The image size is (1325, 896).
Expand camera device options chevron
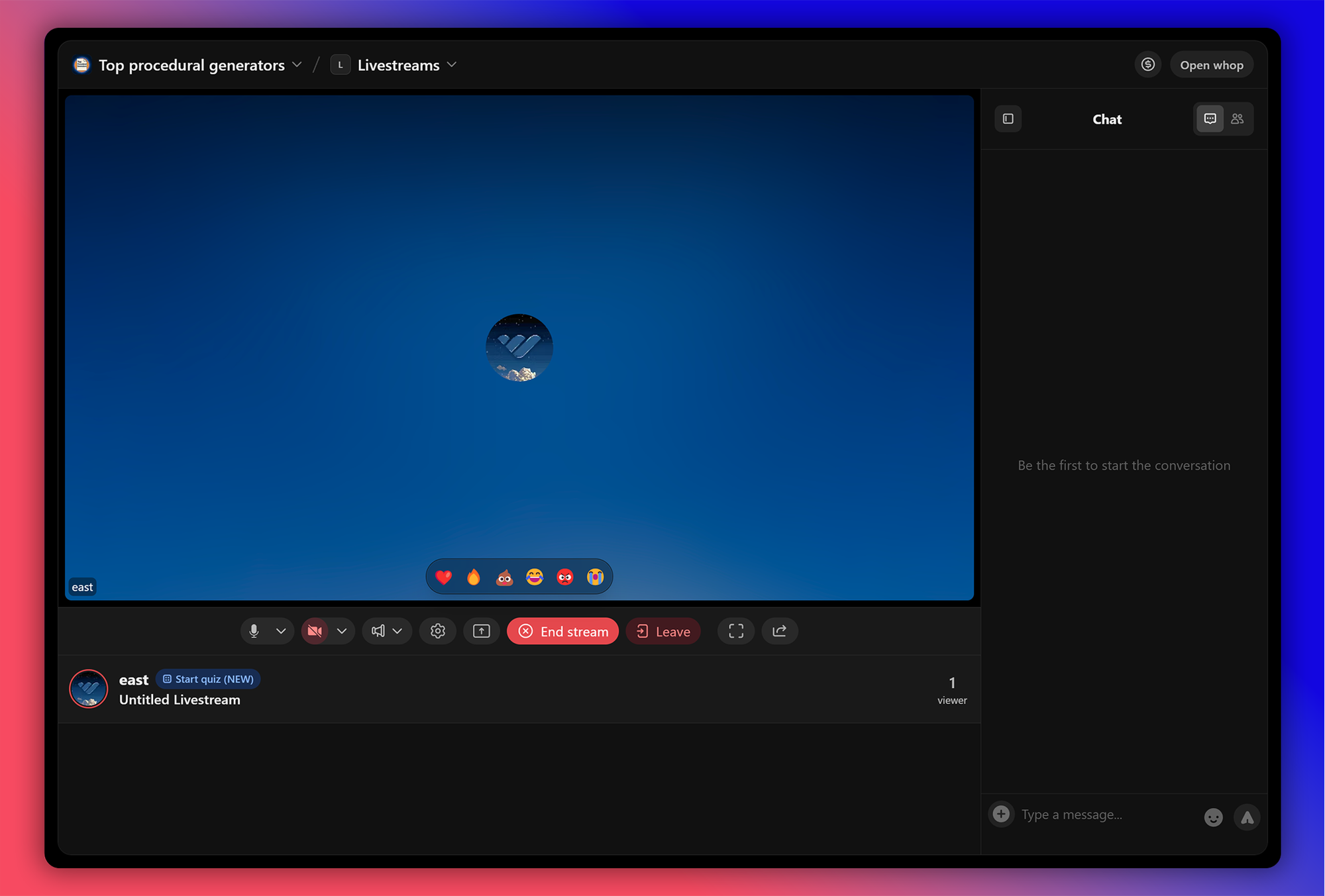342,631
